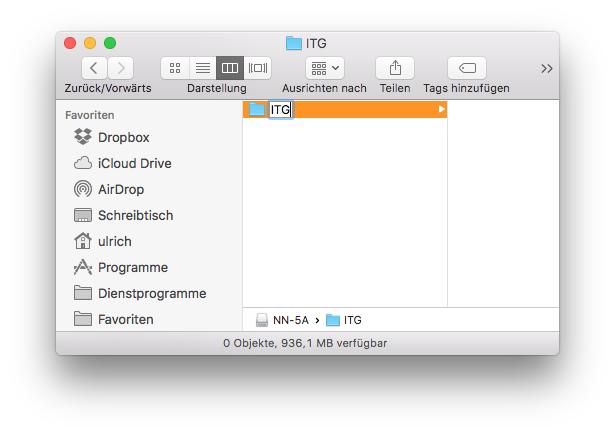Select NN-5A in the path bar
615x435 pixels.
(x=282, y=320)
